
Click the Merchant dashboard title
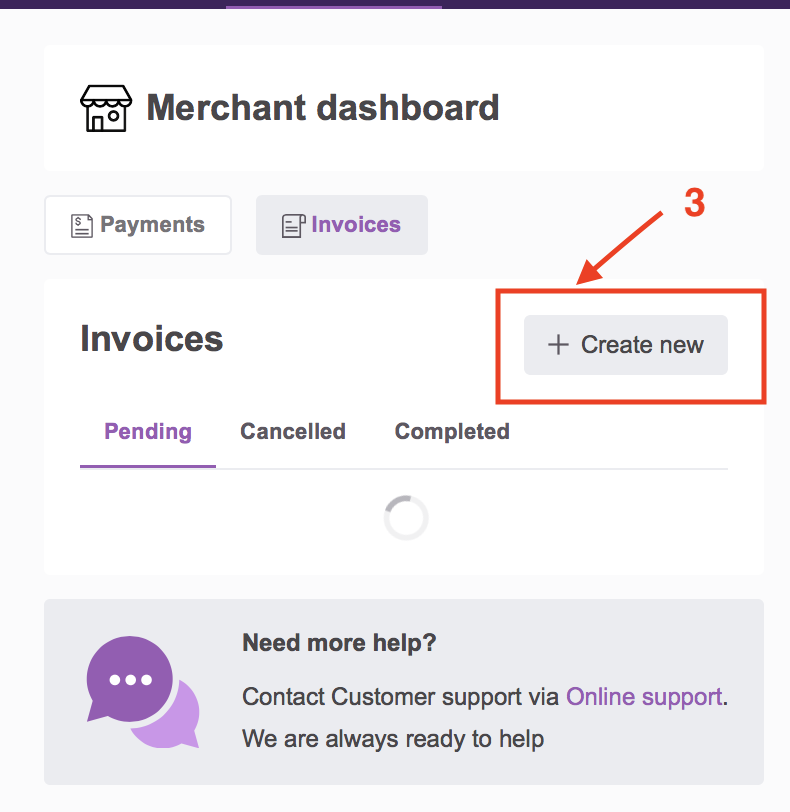[323, 108]
